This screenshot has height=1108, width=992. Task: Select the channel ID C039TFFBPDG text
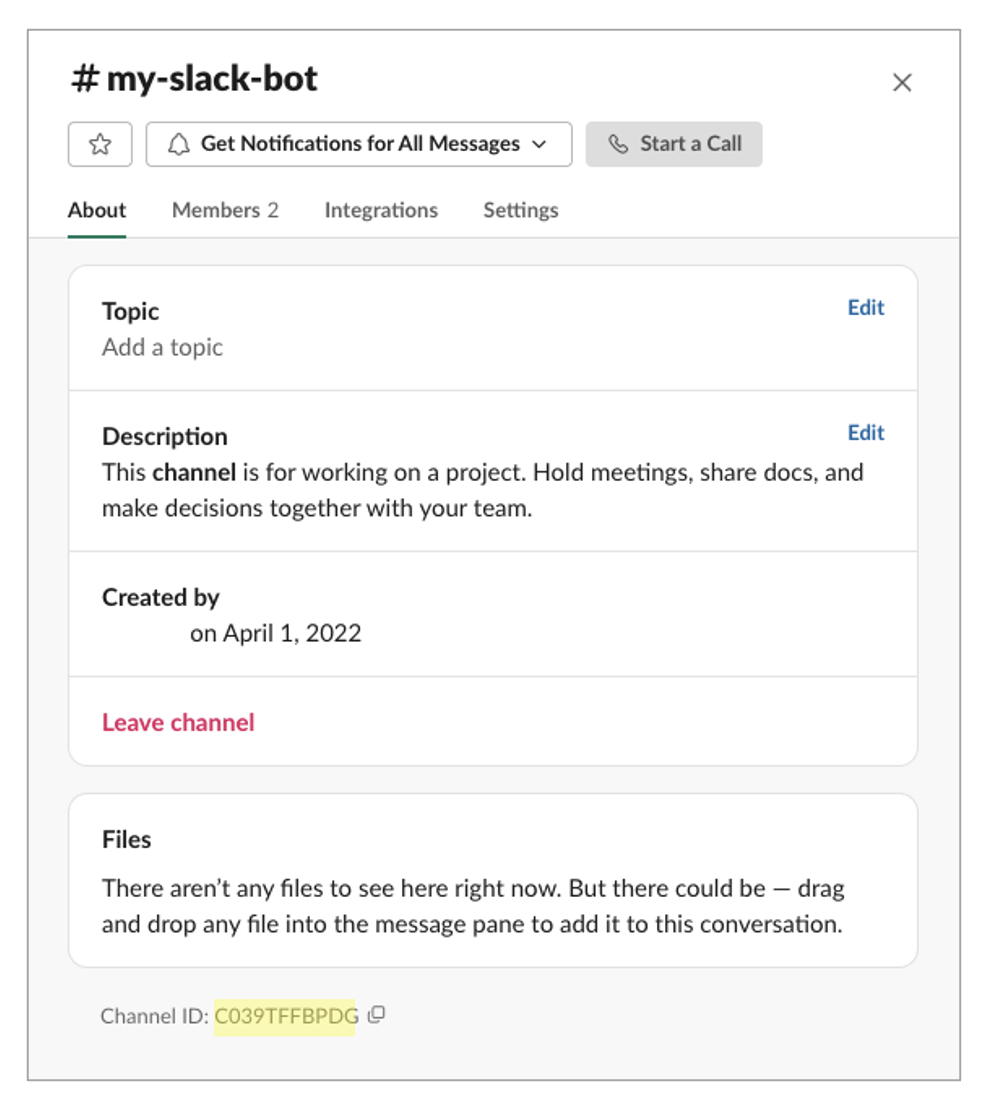pos(285,1016)
